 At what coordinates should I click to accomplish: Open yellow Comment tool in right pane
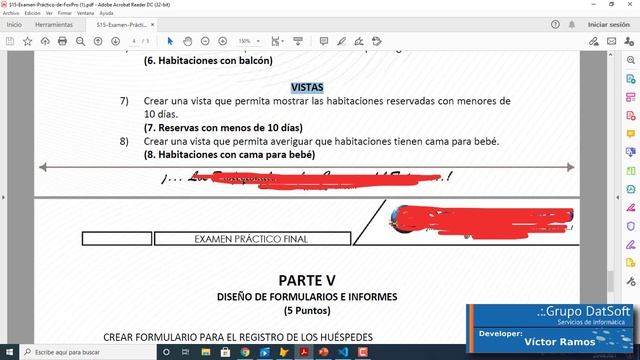631,134
